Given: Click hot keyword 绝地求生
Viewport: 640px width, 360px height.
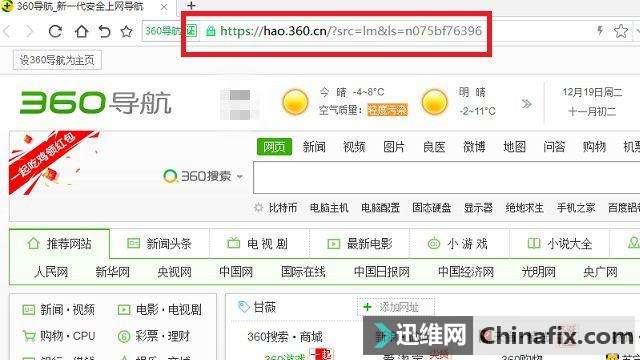Looking at the screenshot, I should click(524, 208).
